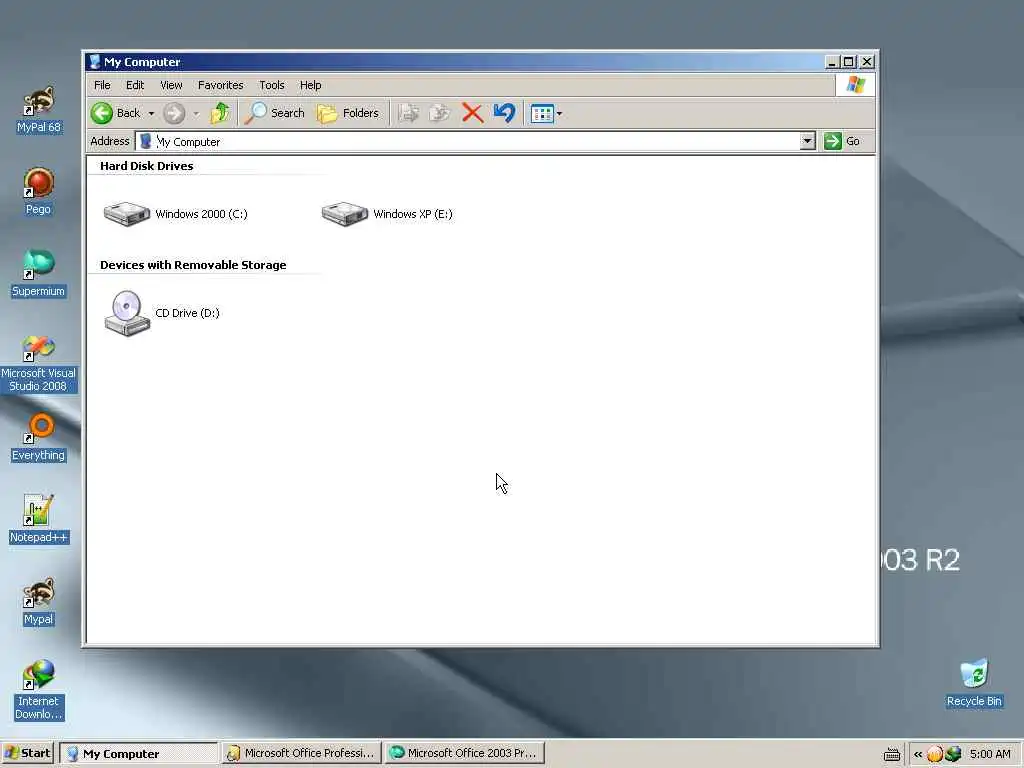1024x768 pixels.
Task: Click the Forward arrow button
Action: (x=174, y=113)
